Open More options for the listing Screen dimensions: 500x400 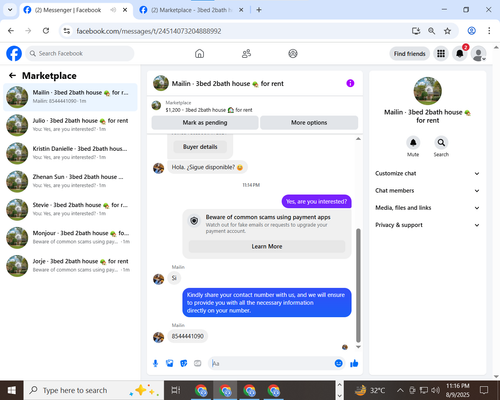coord(309,123)
